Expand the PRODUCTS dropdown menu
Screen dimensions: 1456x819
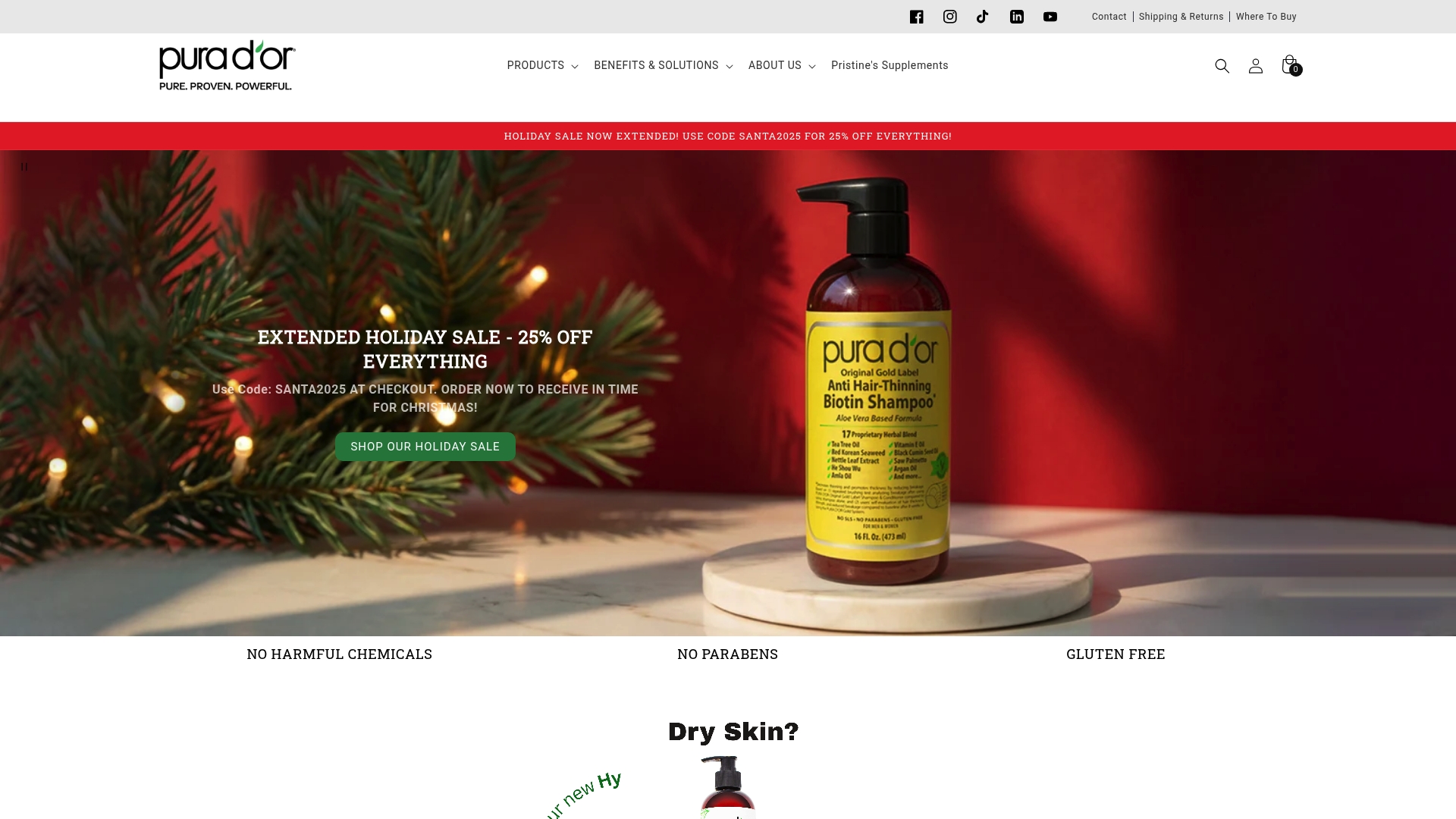tap(542, 65)
